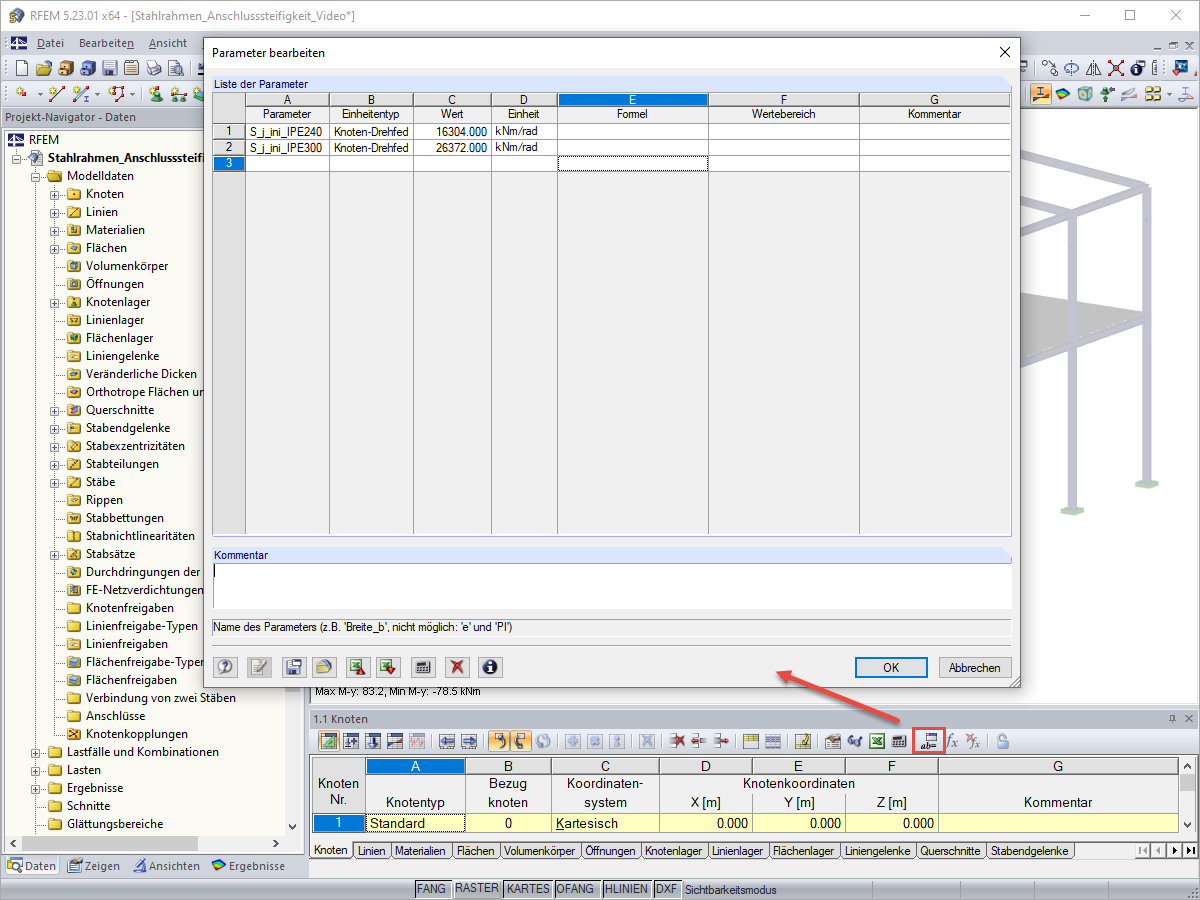The image size is (1200, 900).
Task: Open dropdown arrow next to new node tool
Action: [39, 94]
